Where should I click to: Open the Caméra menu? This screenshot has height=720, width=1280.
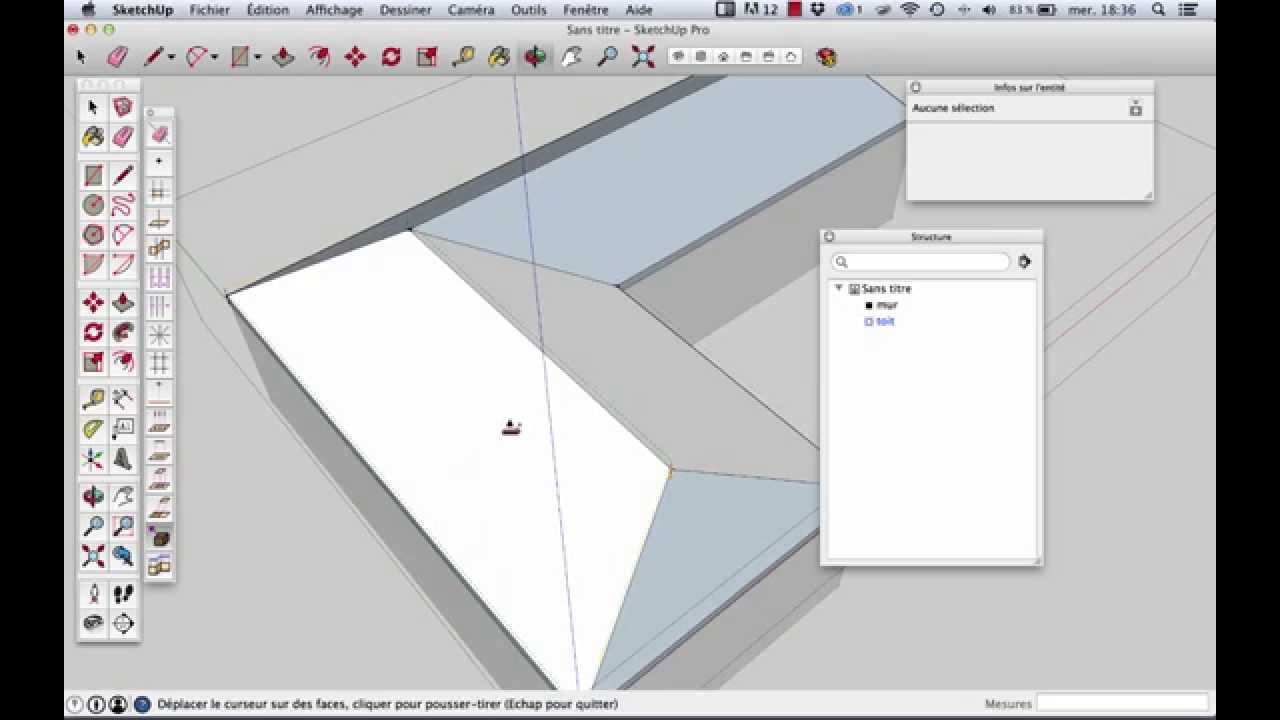[471, 10]
